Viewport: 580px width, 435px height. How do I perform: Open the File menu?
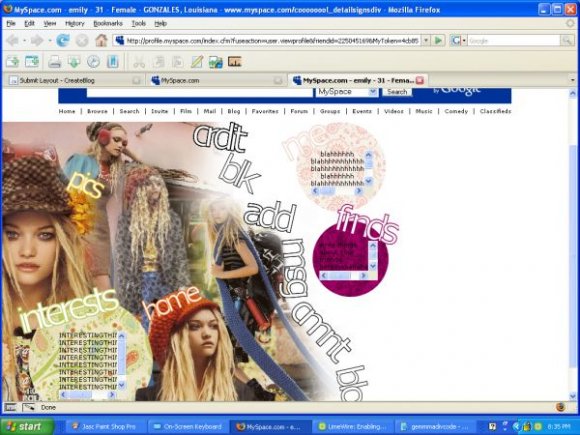[11, 23]
